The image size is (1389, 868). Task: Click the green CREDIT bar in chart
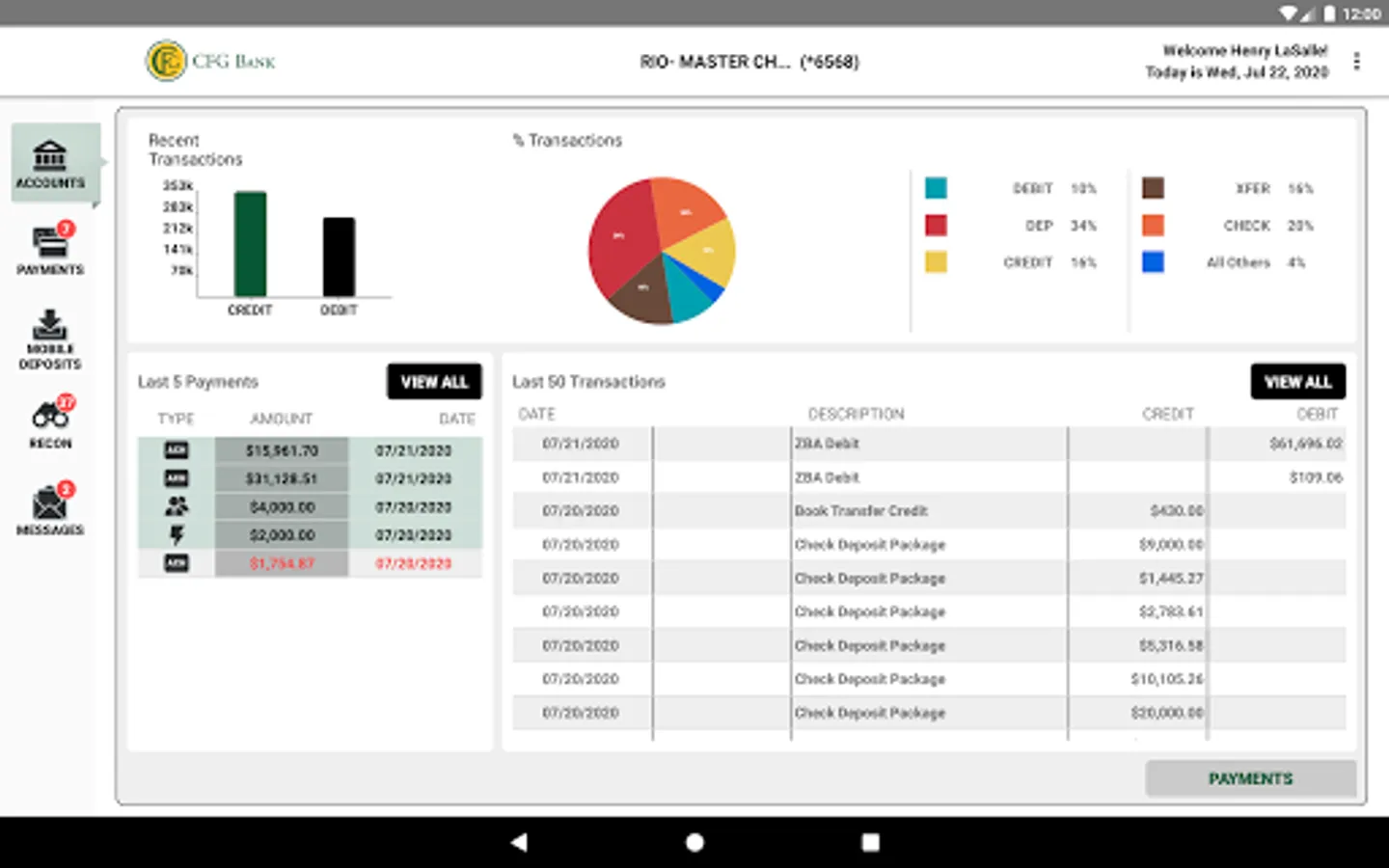[x=250, y=244]
